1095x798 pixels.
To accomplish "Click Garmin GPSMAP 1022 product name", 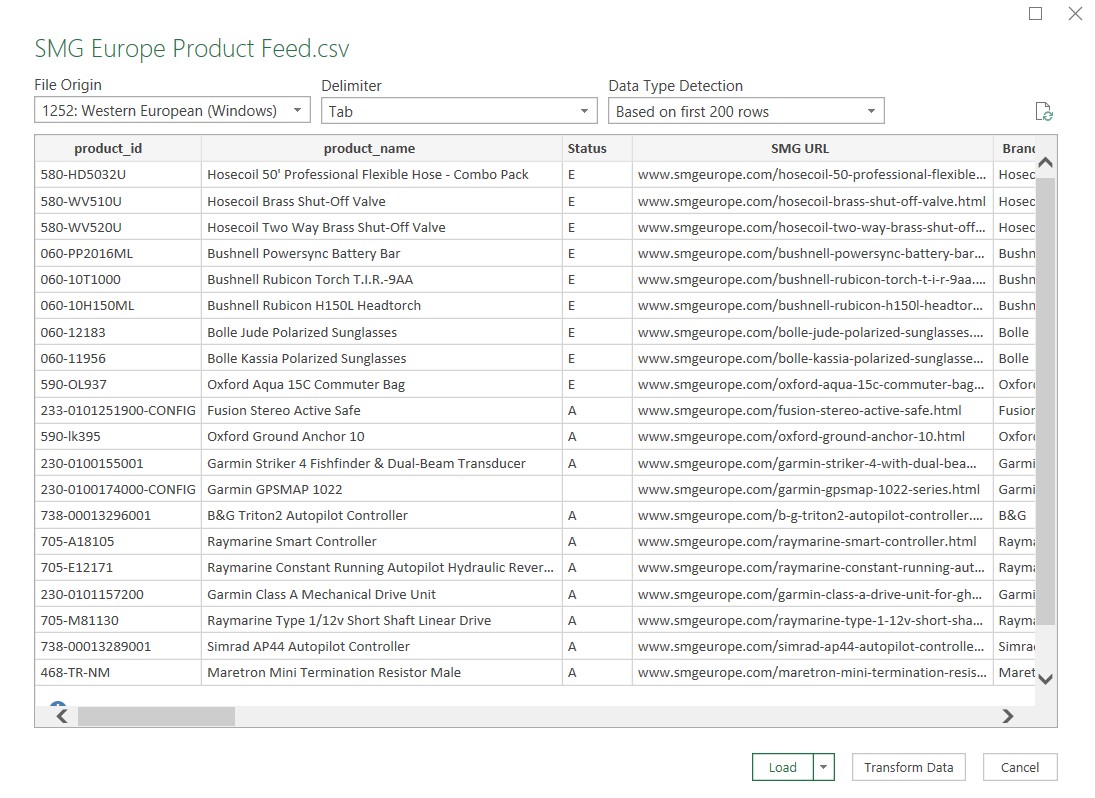I will (381, 489).
